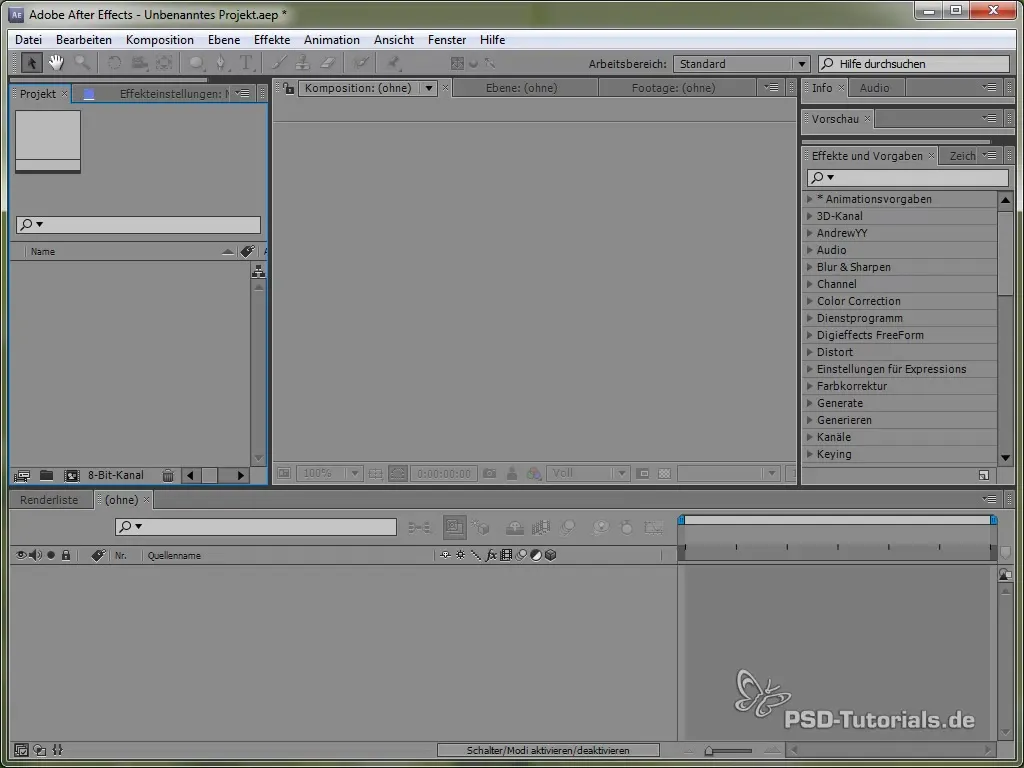The width and height of the screenshot is (1024, 768).
Task: Click the timeline work area start marker
Action: point(681,520)
